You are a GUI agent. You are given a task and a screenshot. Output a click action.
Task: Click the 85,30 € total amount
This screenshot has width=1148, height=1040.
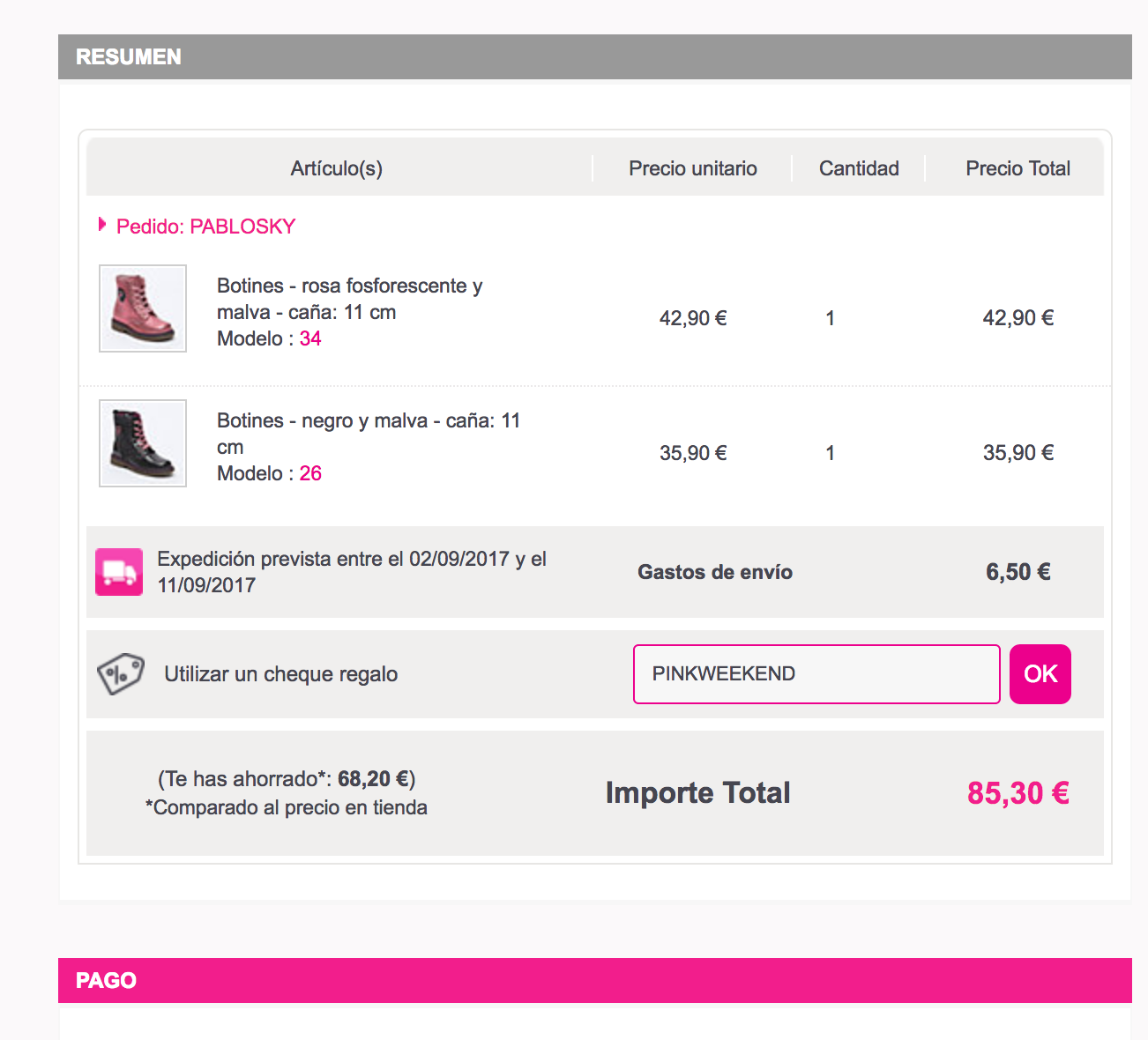point(1018,793)
